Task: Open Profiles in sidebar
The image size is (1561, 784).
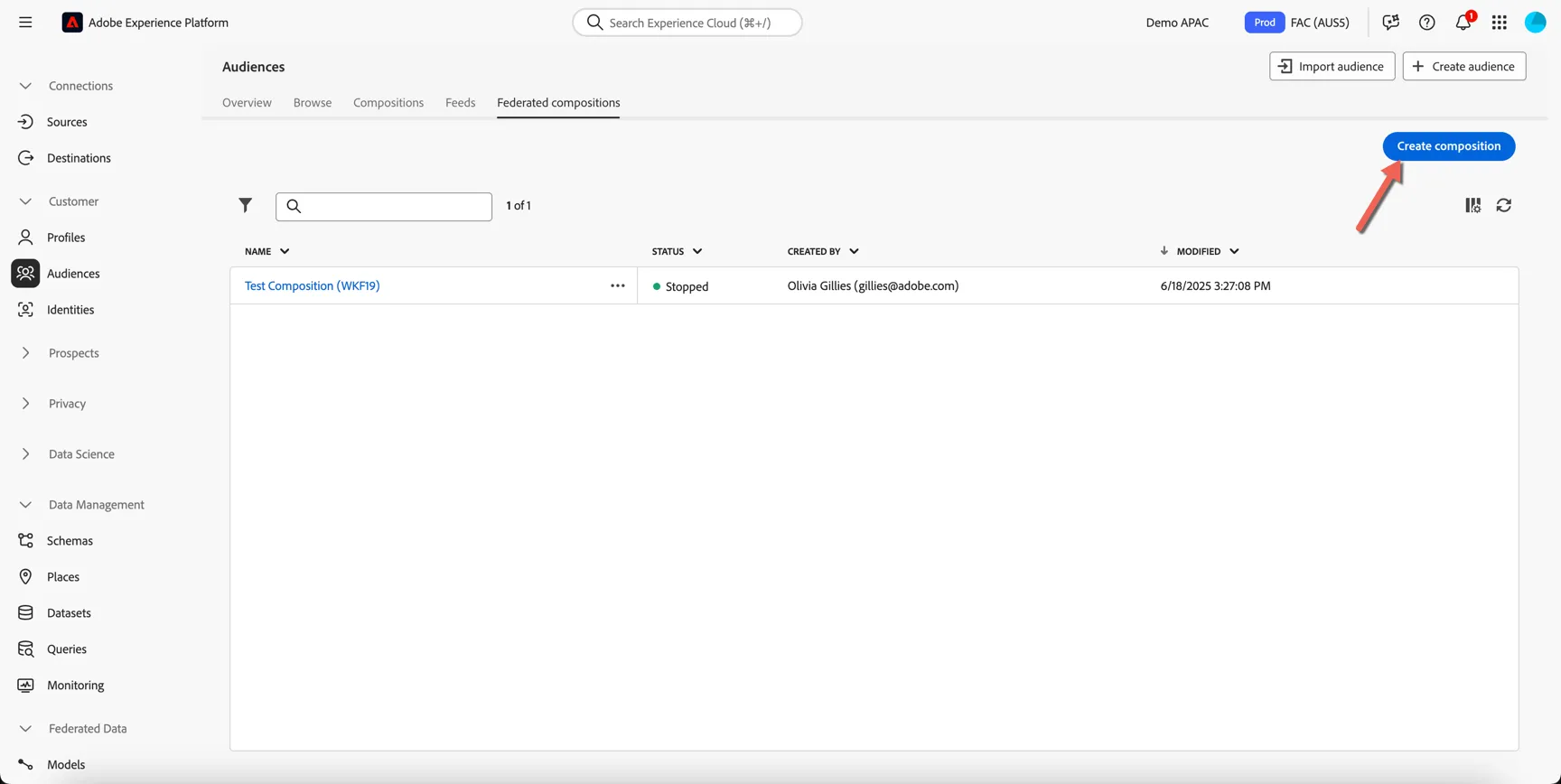Action: tap(66, 238)
